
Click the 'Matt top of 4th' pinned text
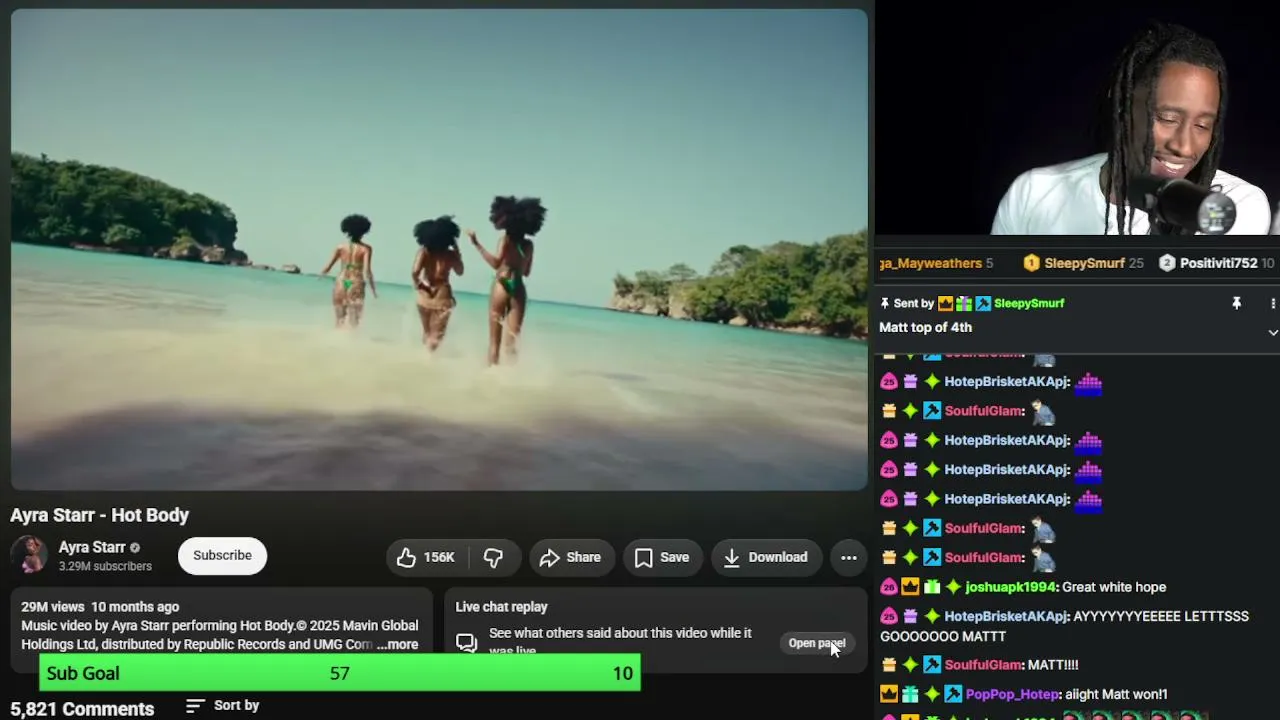click(x=925, y=327)
